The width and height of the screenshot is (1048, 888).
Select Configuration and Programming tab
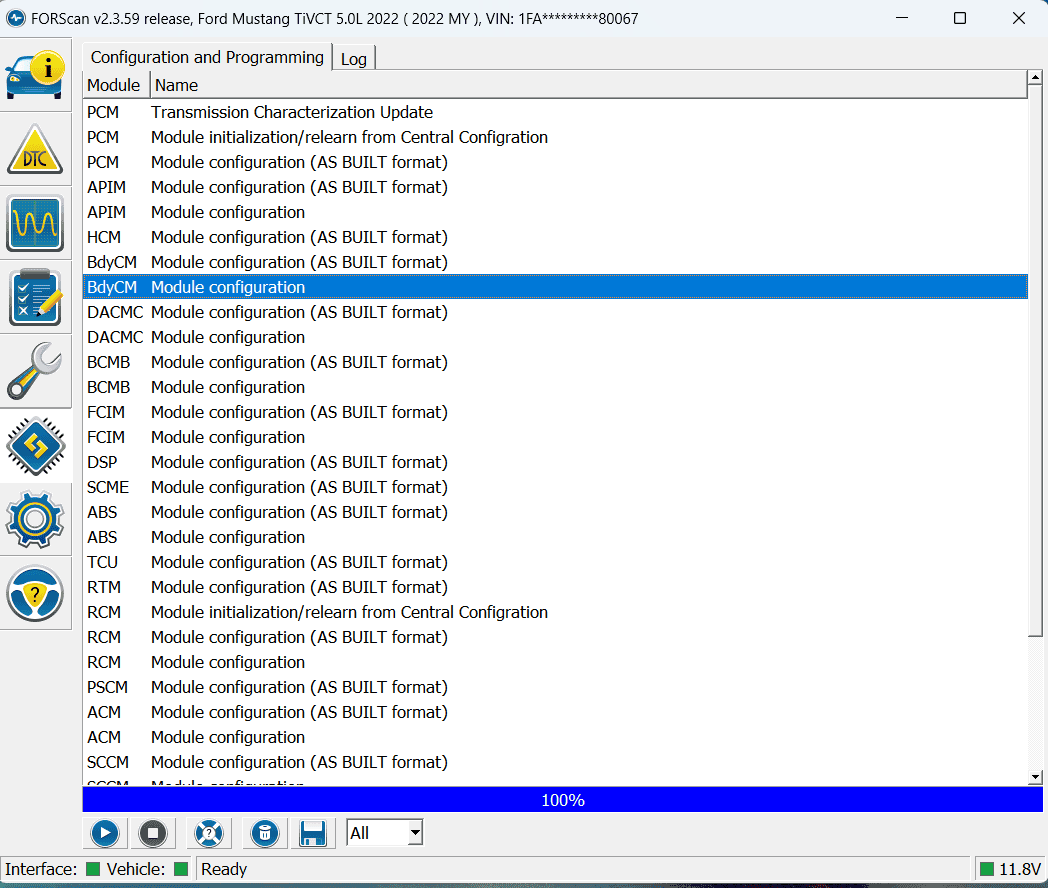207,57
